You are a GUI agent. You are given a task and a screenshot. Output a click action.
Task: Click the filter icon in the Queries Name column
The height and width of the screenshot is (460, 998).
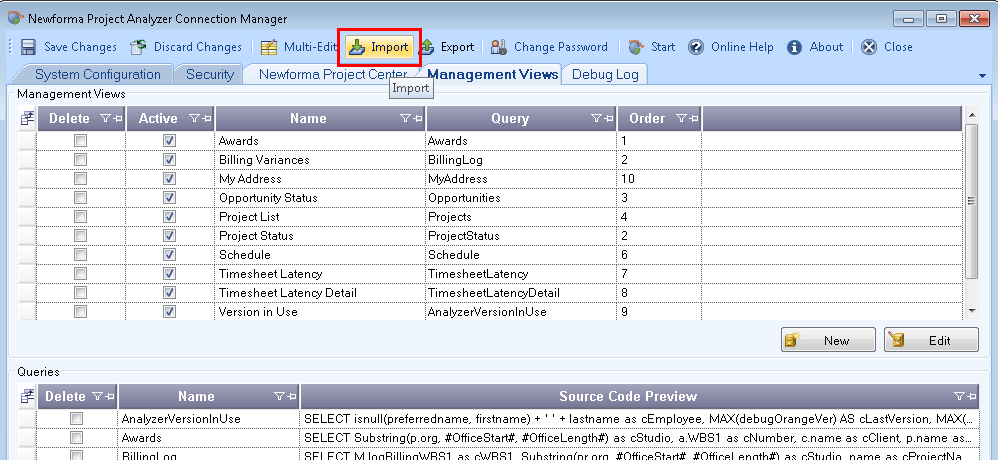click(279, 396)
